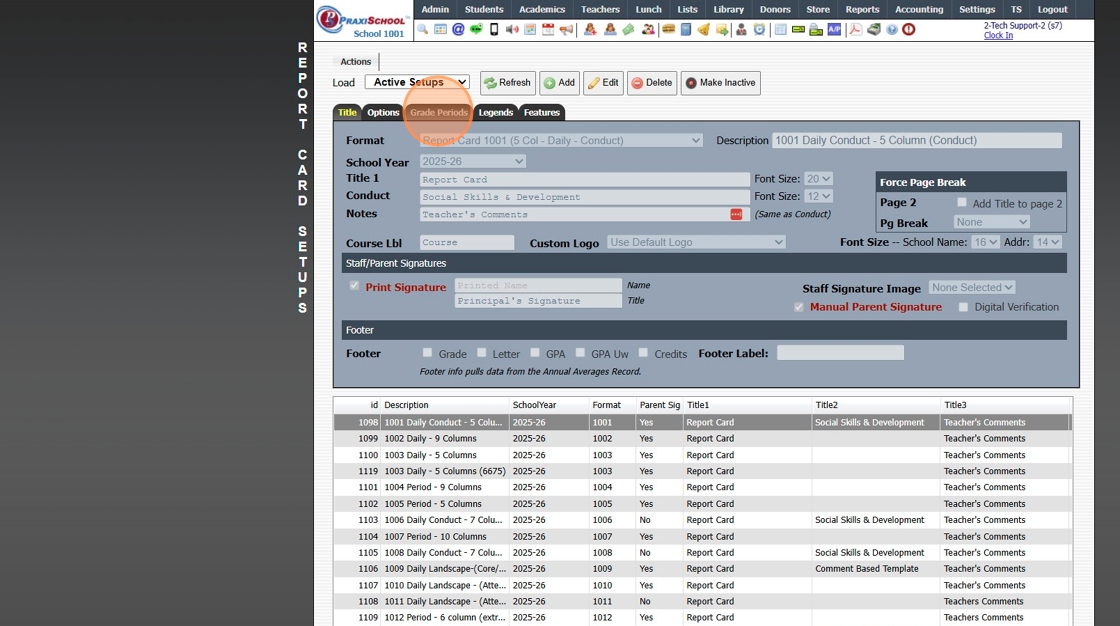Screen dimensions: 1120x626
Task: Click the Edit button
Action: click(x=604, y=83)
